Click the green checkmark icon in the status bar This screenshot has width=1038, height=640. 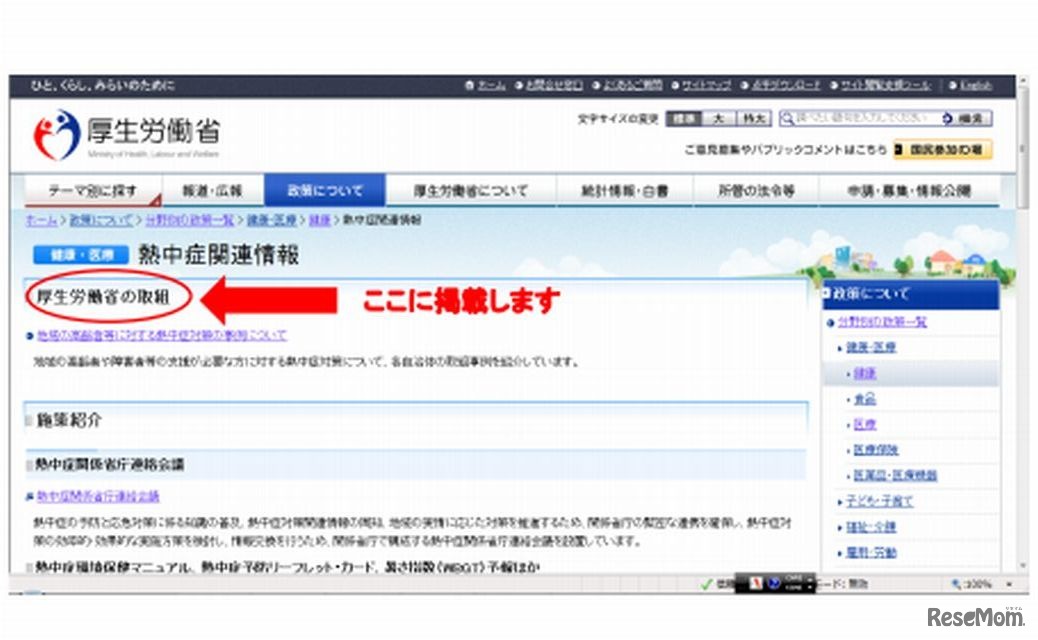tap(704, 583)
